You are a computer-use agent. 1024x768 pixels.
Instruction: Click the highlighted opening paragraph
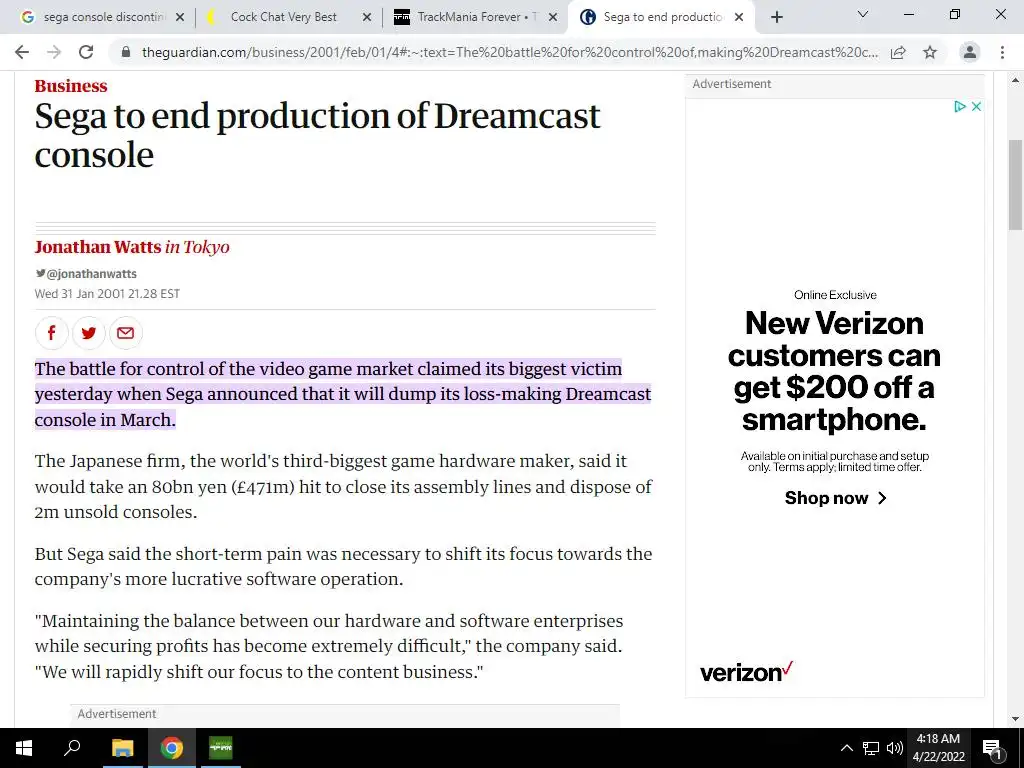pos(343,394)
